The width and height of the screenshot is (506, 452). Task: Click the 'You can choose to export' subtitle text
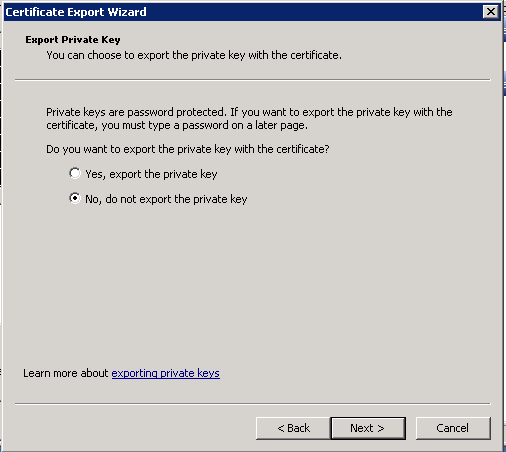194,55
